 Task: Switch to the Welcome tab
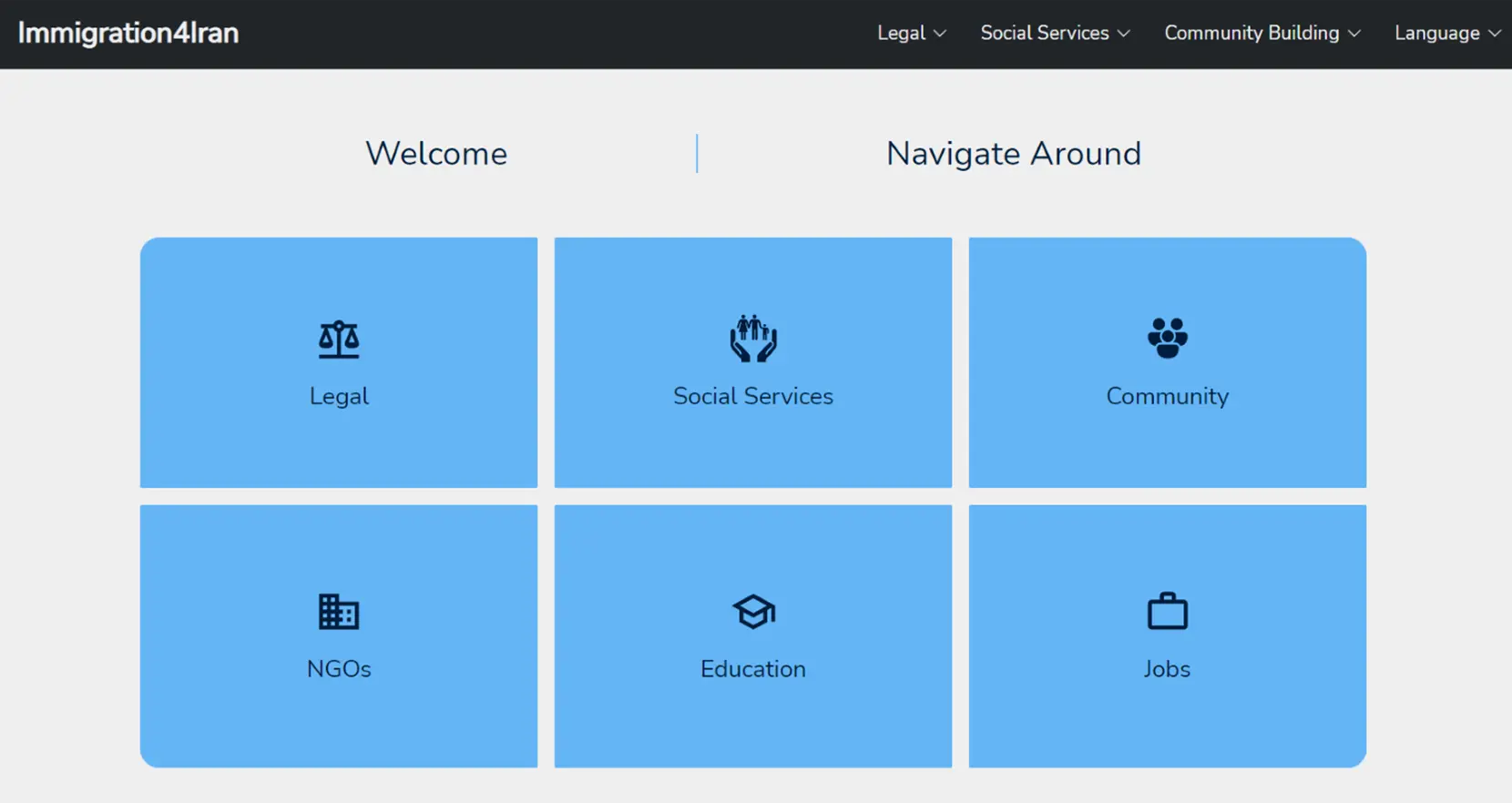click(436, 154)
